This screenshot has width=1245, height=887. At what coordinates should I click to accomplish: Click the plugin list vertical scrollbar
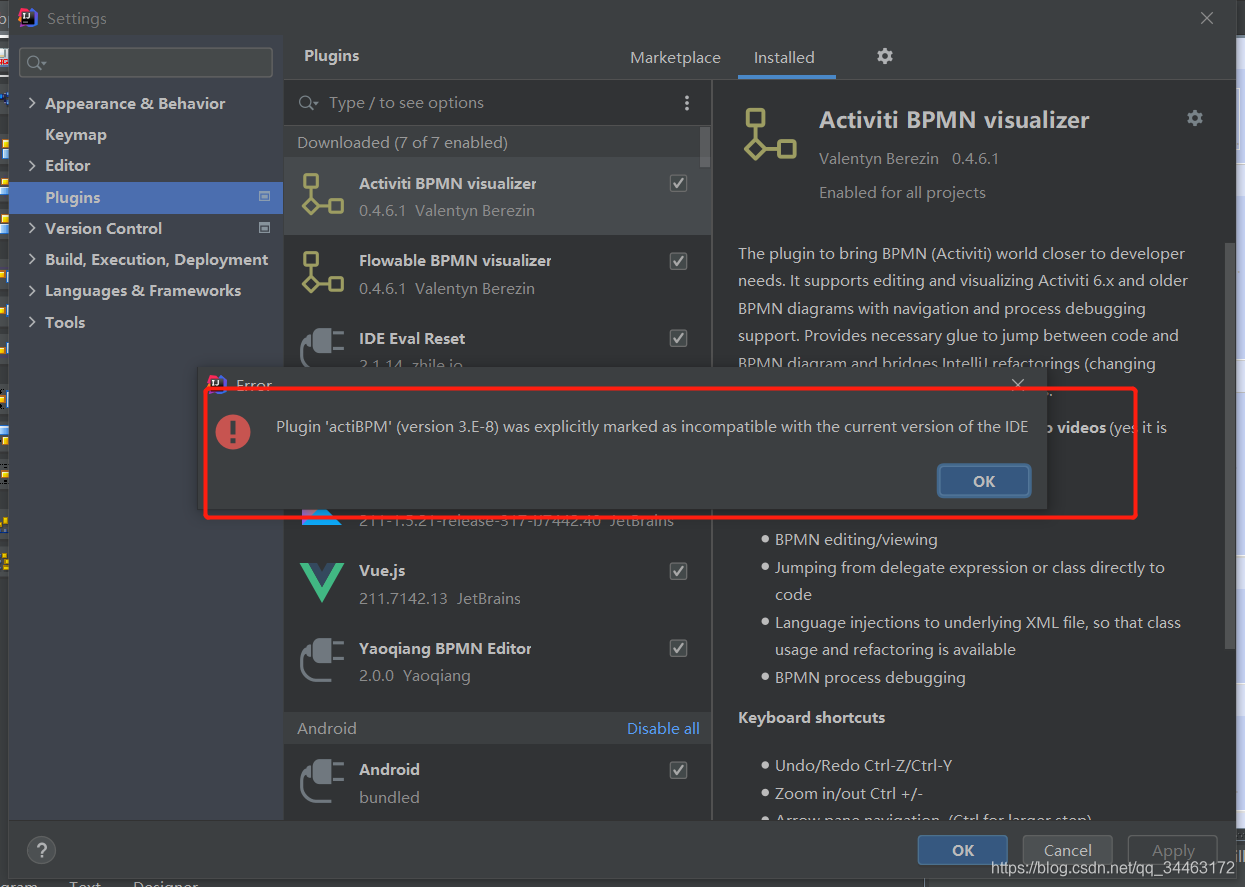tap(705, 146)
